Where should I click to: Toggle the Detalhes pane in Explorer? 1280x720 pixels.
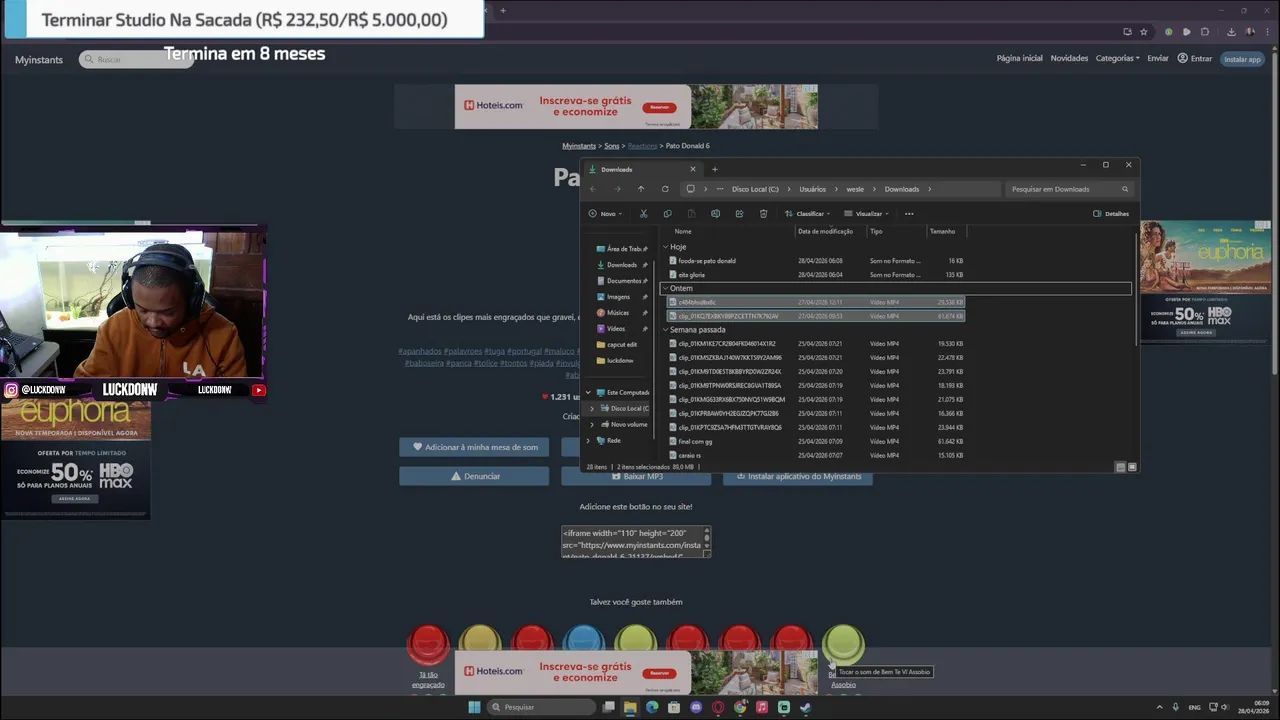[x=1111, y=213]
